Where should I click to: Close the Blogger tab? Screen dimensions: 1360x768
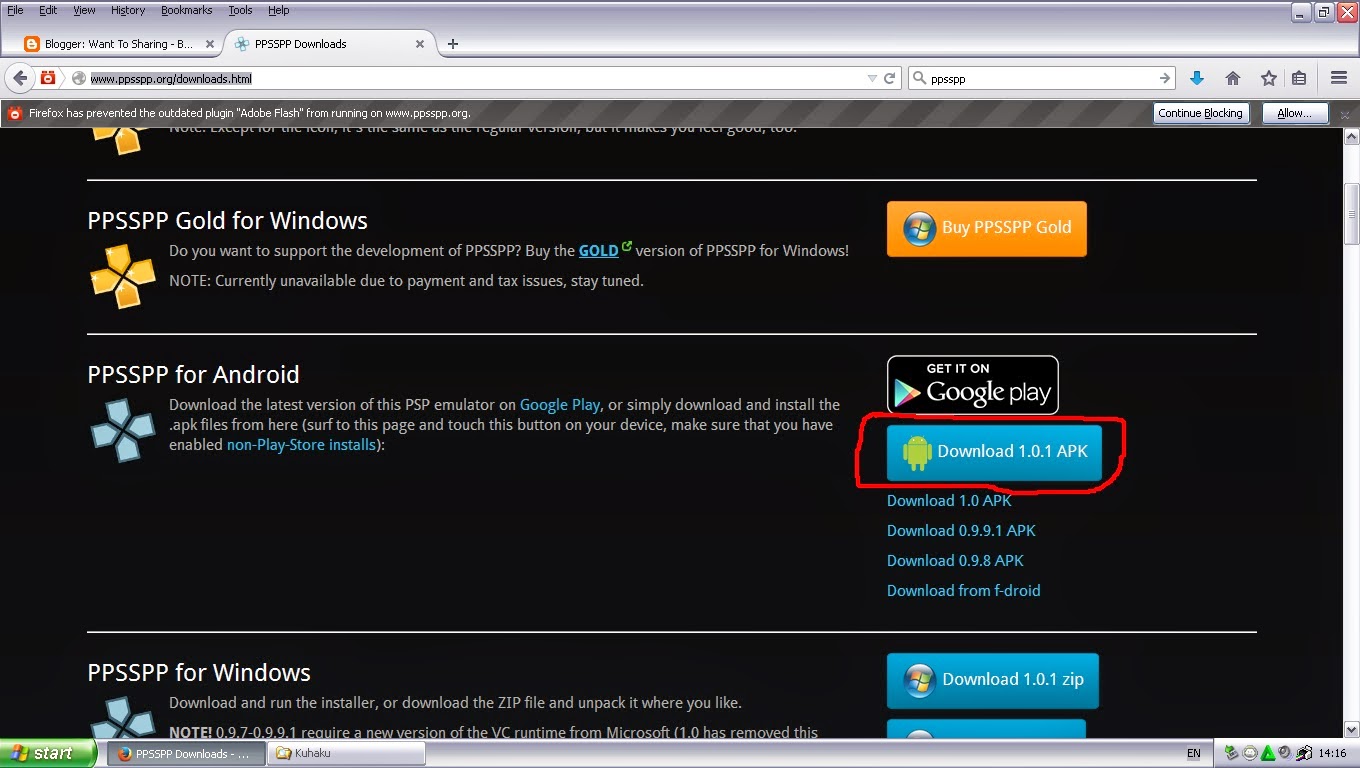(210, 44)
